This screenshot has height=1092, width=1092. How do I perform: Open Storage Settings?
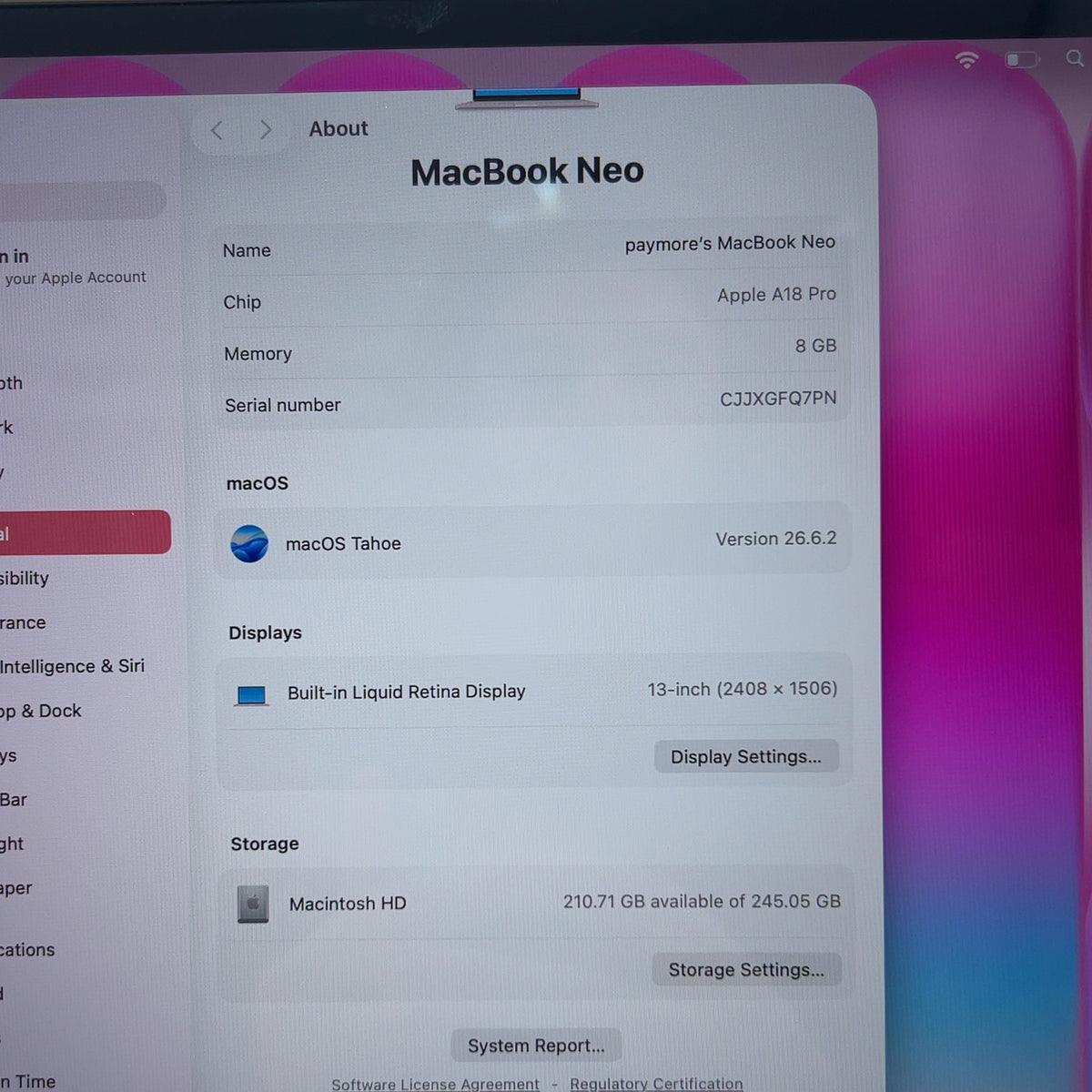pos(746,969)
